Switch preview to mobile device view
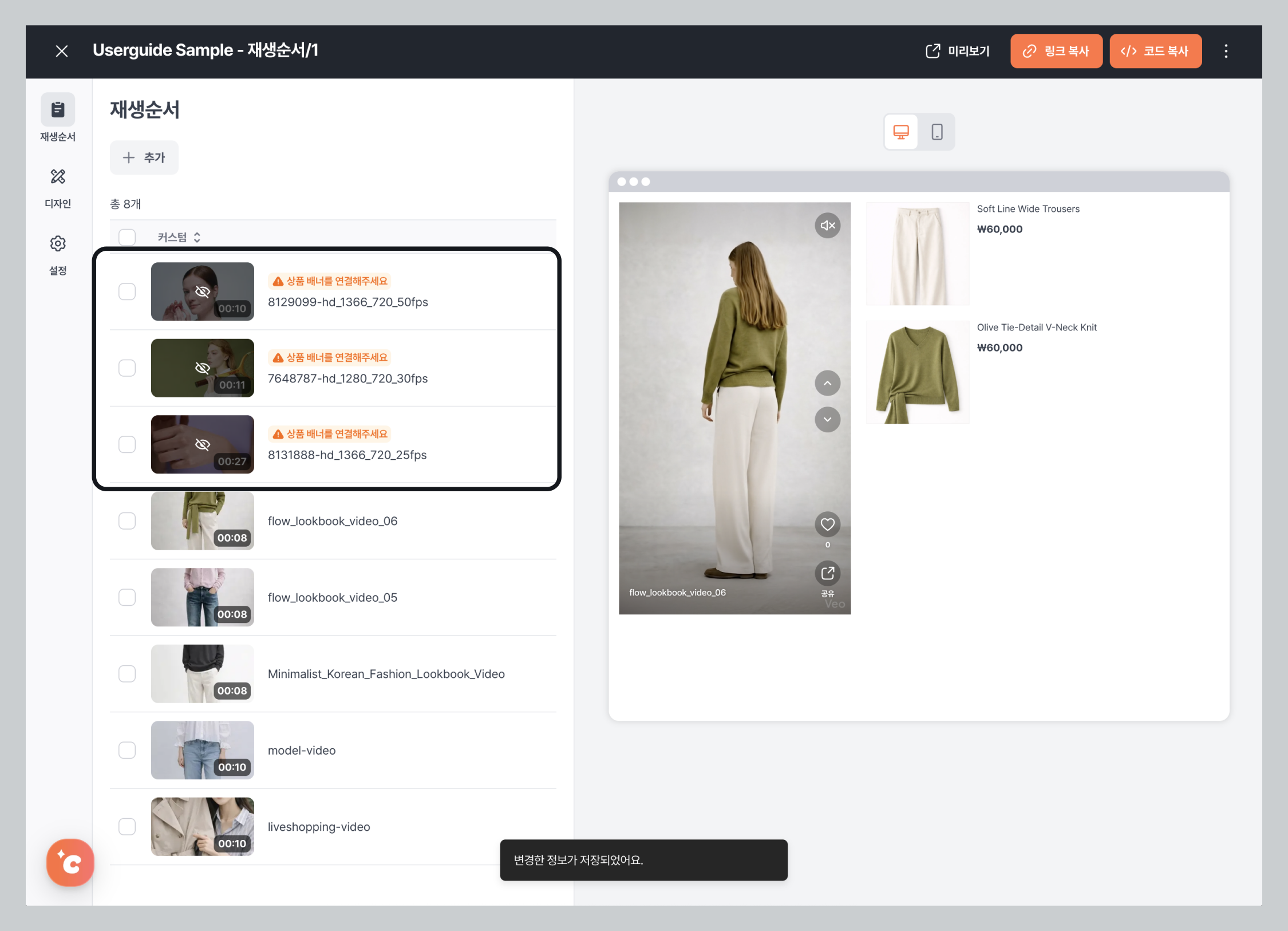The image size is (1288, 931). tap(937, 132)
